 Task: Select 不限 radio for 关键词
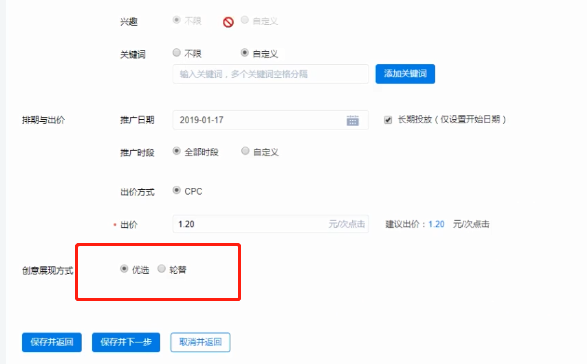pyautogui.click(x=177, y=53)
